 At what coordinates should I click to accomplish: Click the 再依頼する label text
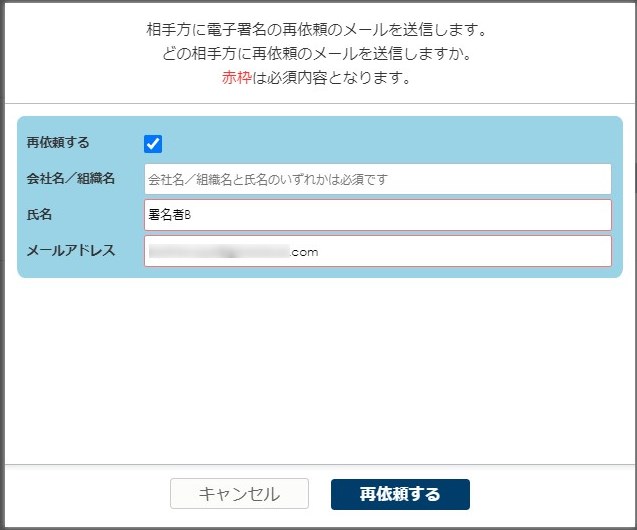[58, 143]
